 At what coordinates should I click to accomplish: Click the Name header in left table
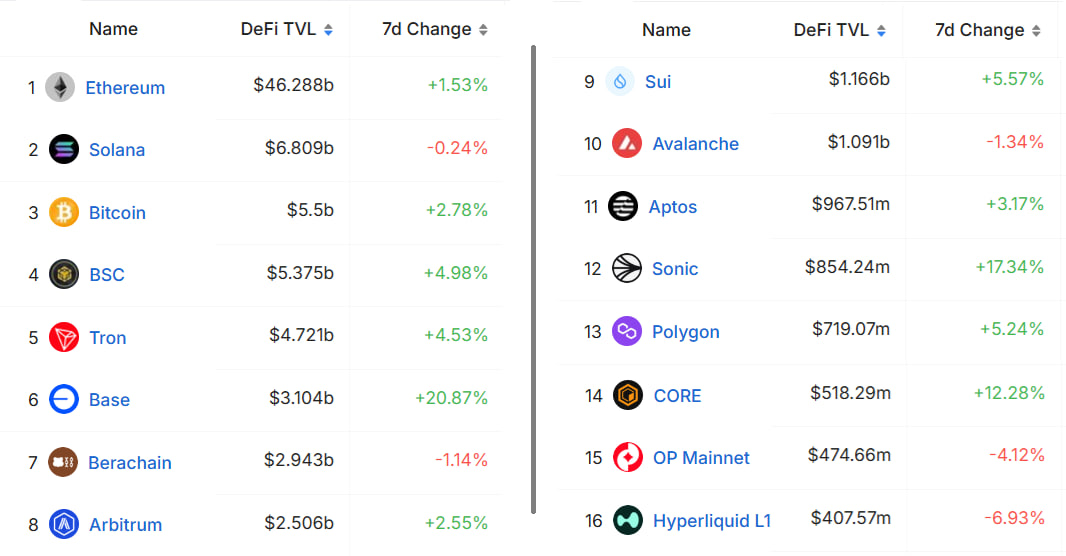113,29
